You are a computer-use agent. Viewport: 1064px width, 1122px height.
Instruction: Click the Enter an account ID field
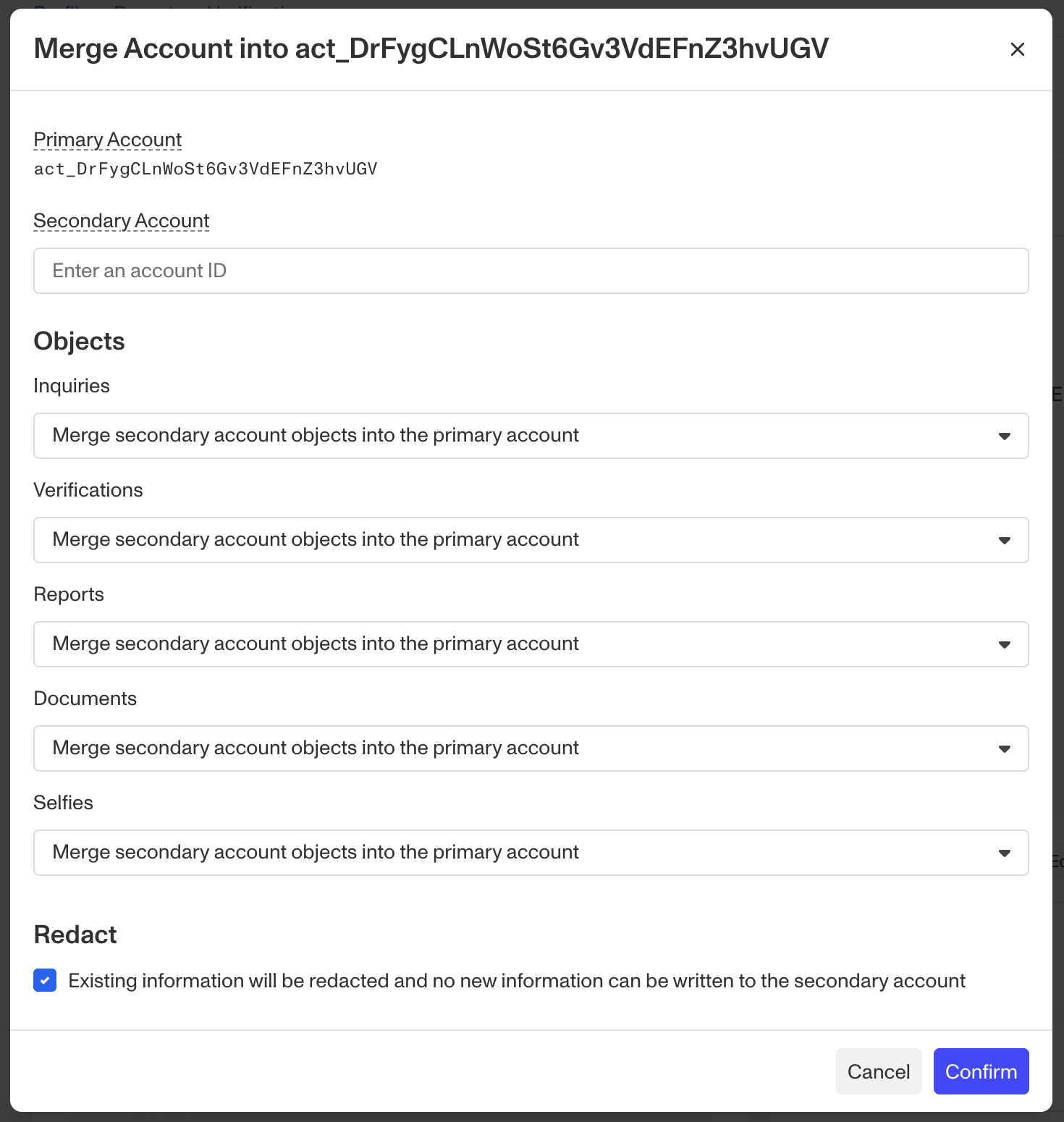click(x=531, y=270)
